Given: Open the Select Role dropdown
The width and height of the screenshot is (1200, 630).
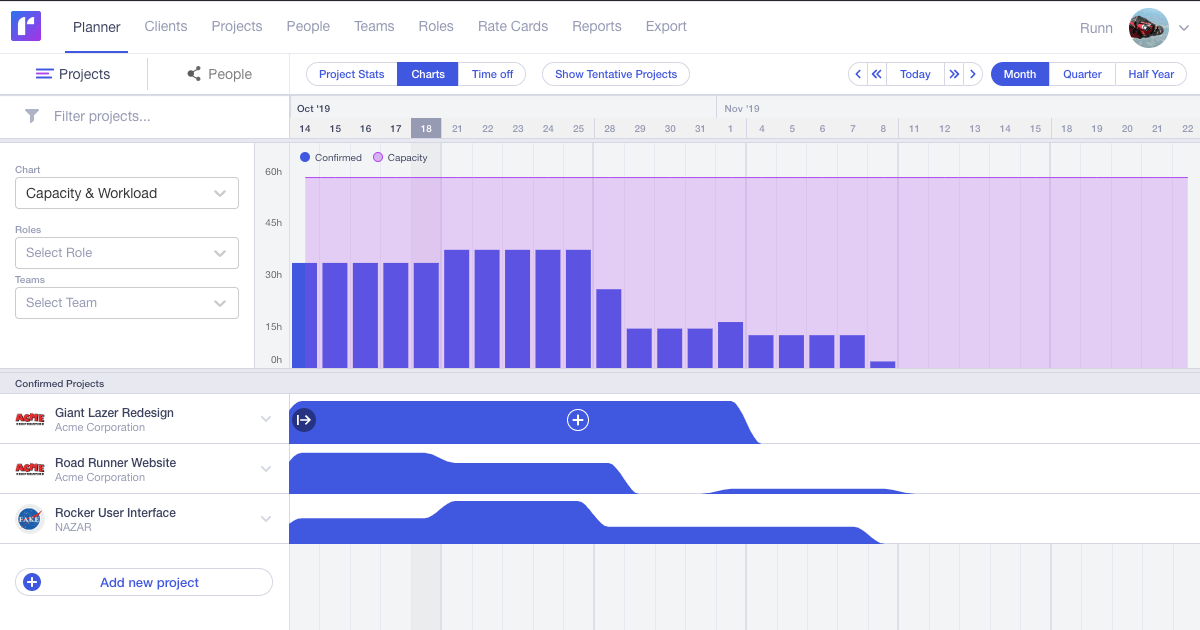Looking at the screenshot, I should pyautogui.click(x=126, y=253).
